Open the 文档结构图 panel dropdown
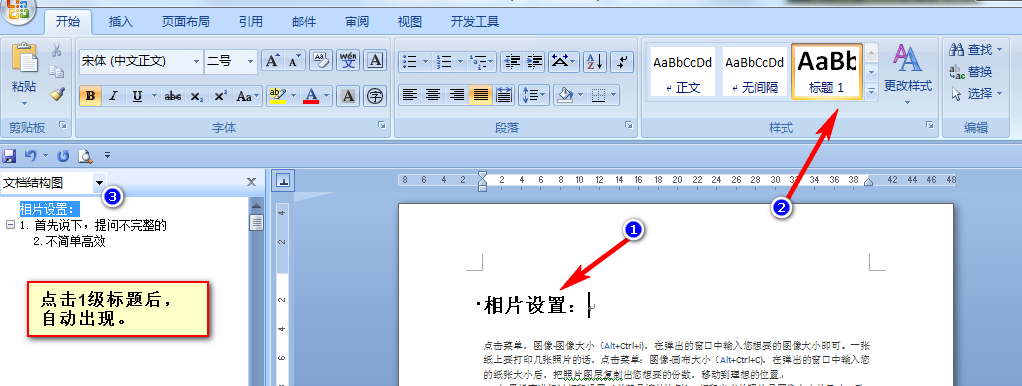The width and height of the screenshot is (1022, 386). (99, 183)
